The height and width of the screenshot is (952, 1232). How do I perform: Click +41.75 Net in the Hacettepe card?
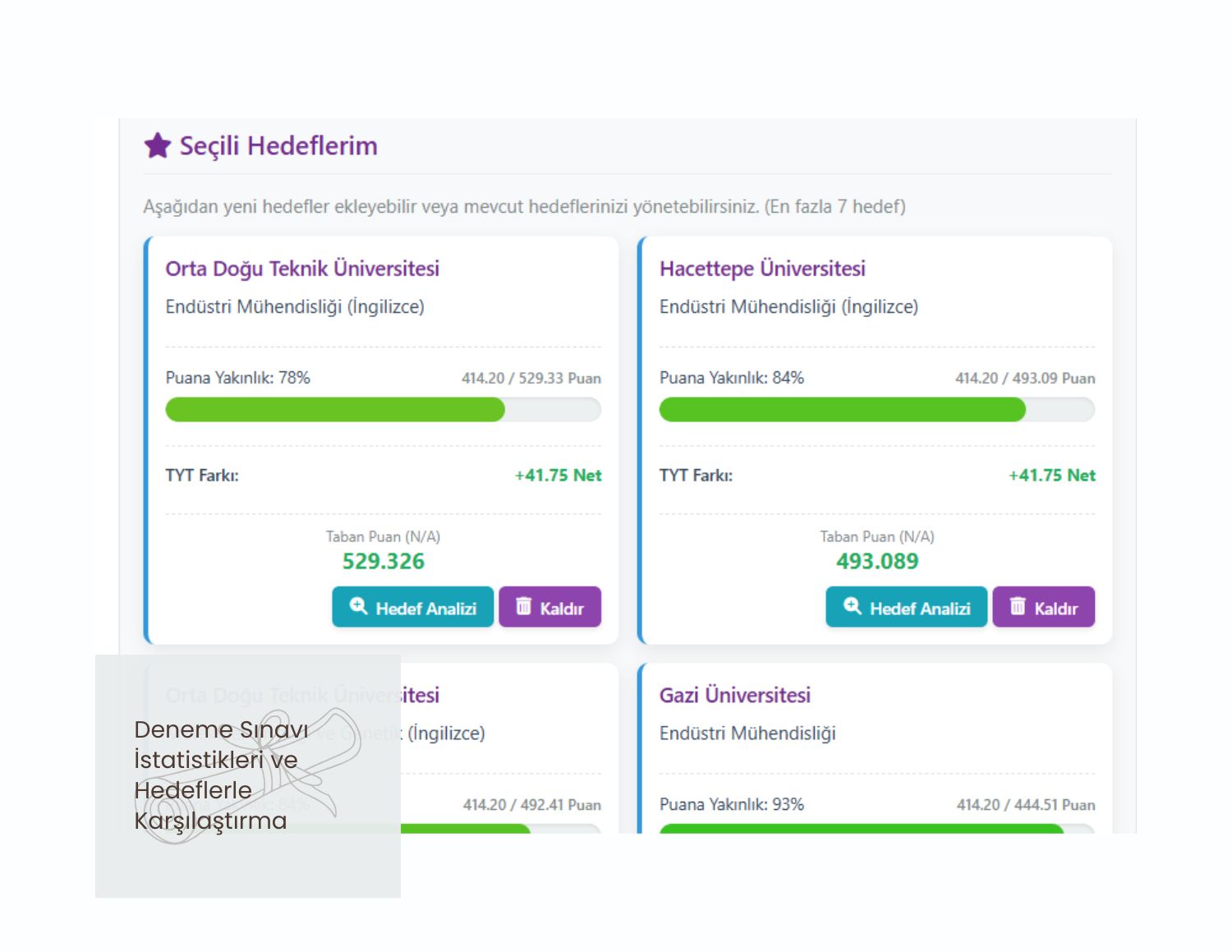(x=1051, y=476)
